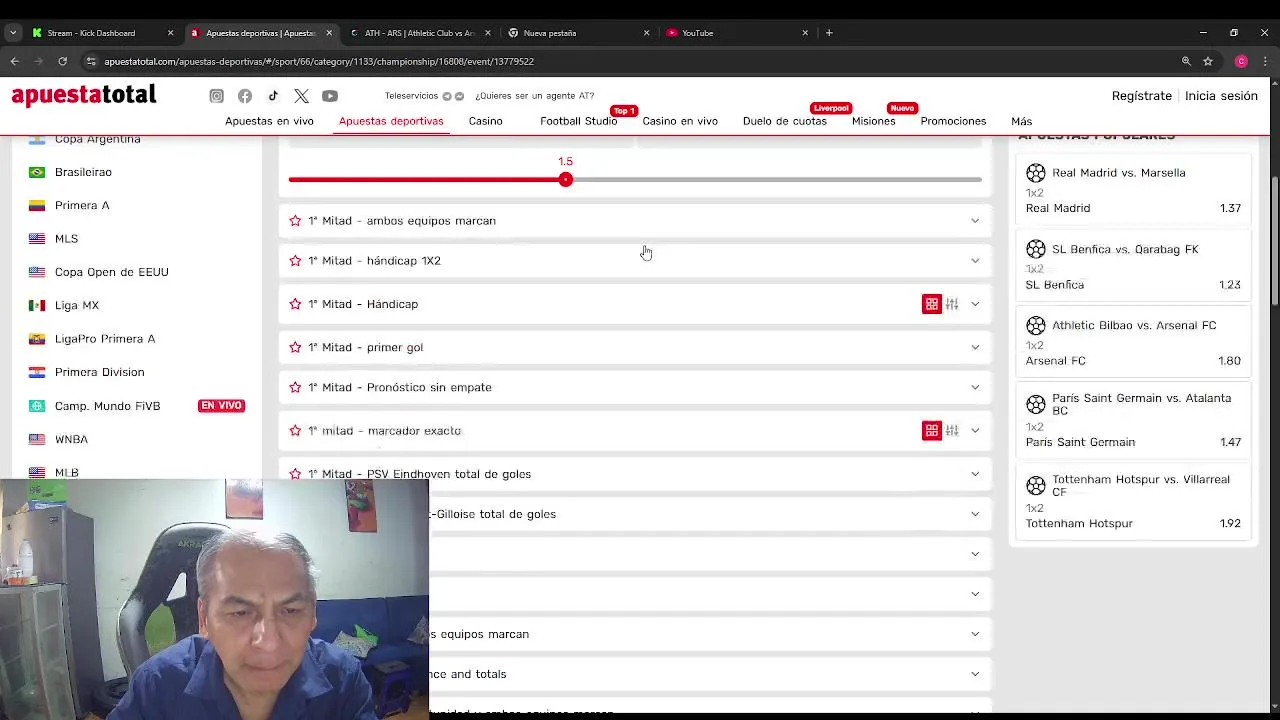The height and width of the screenshot is (720, 1280).
Task: View site information icon in address bar
Action: point(91,61)
